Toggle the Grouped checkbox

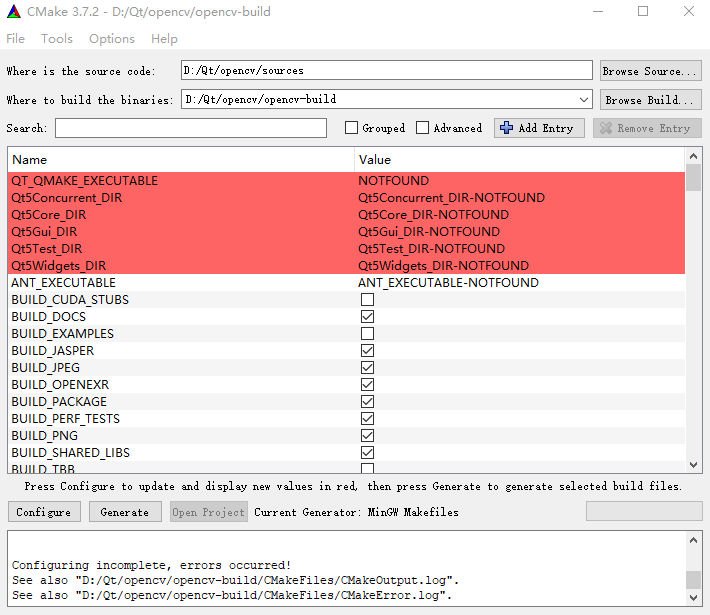click(x=351, y=128)
